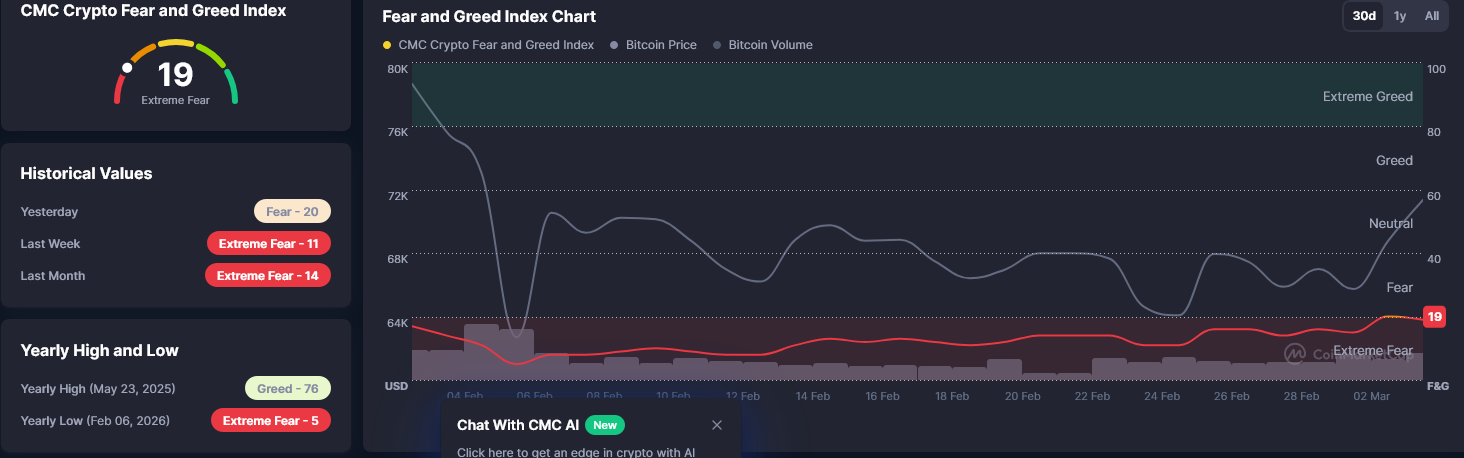Click the Greed - 76 yearly high badge

pos(288,388)
